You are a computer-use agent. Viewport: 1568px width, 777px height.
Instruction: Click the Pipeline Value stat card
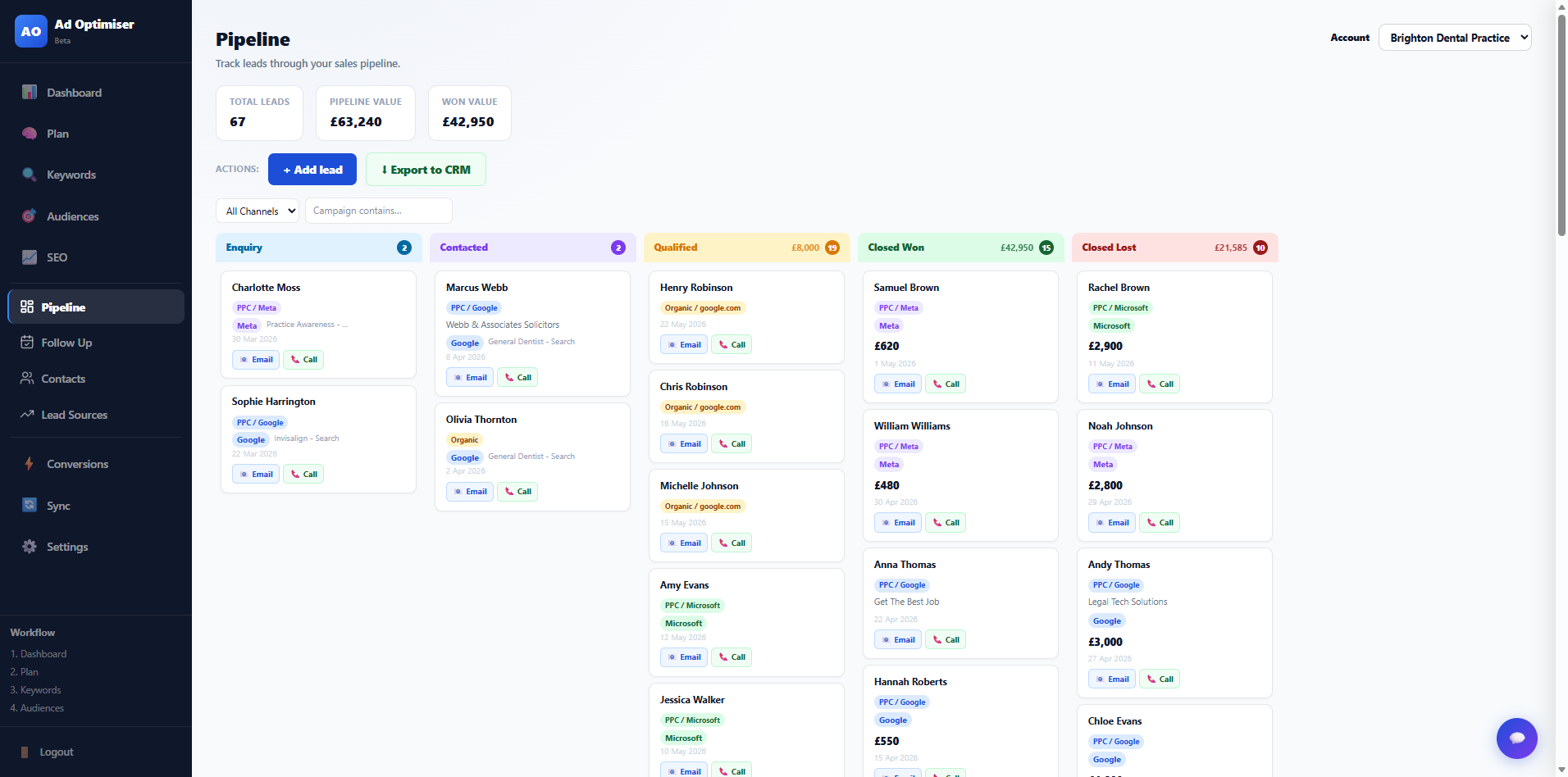click(366, 113)
